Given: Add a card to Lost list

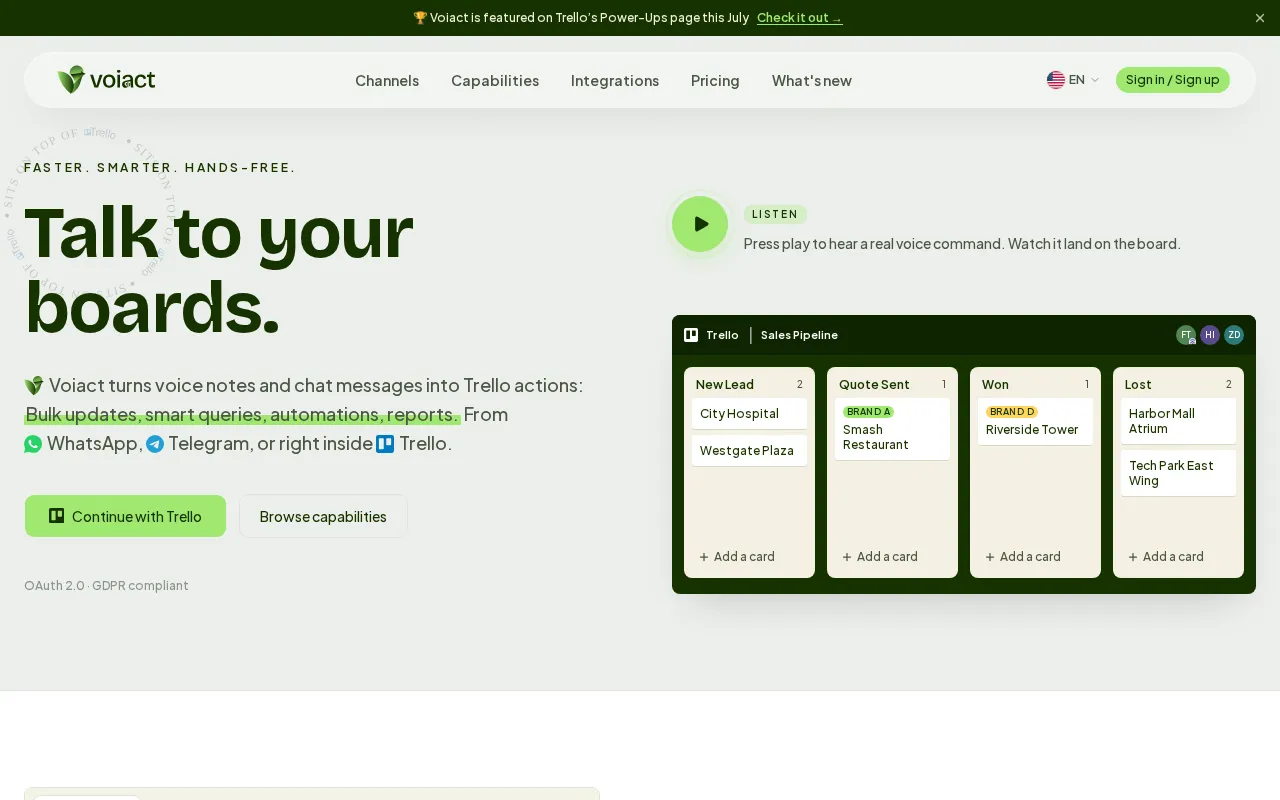Looking at the screenshot, I should tap(1166, 557).
